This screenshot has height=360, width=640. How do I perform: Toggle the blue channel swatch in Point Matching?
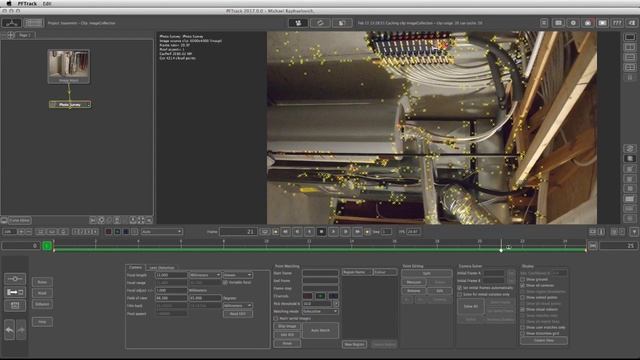333,296
